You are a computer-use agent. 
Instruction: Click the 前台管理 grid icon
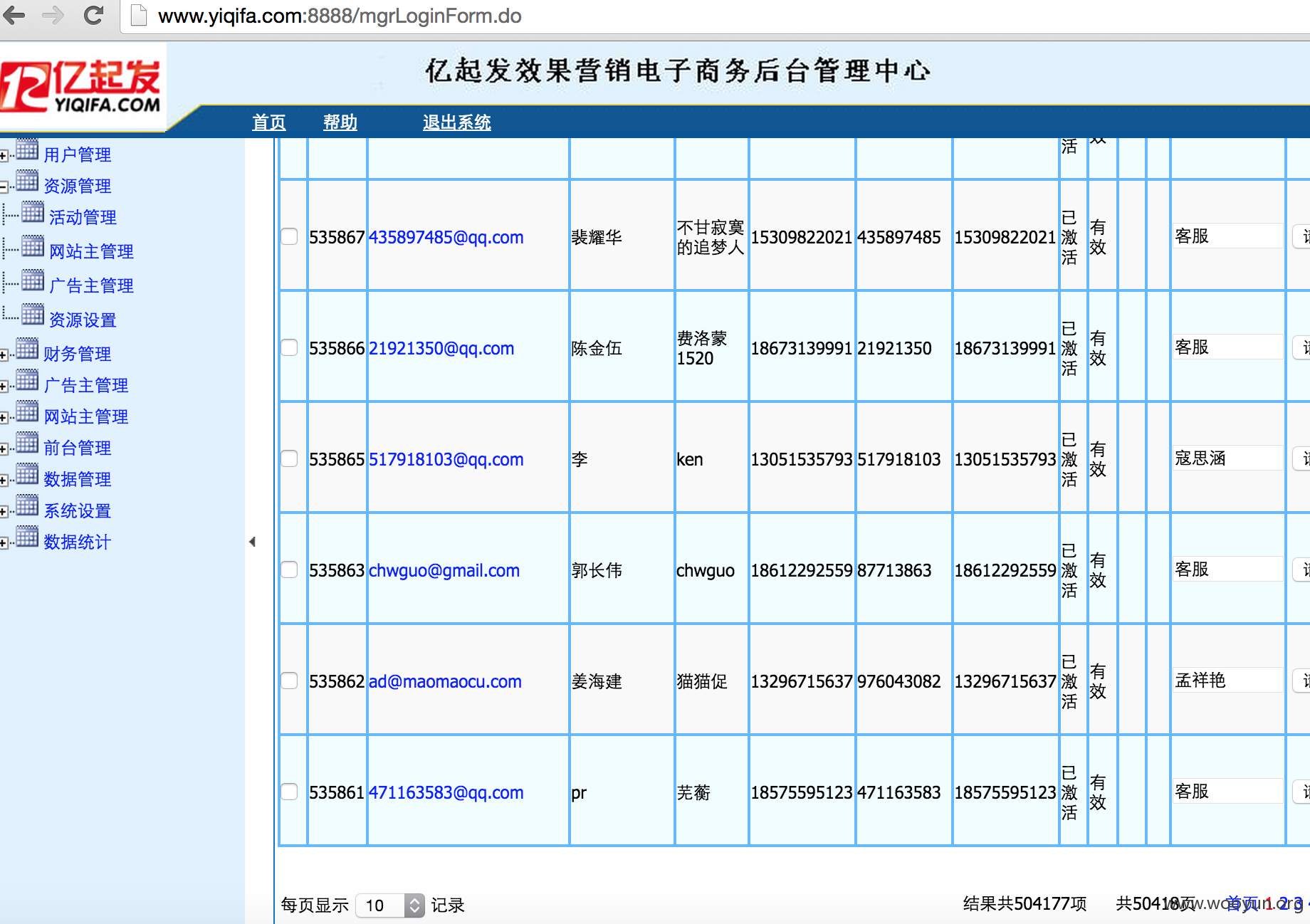tap(27, 443)
